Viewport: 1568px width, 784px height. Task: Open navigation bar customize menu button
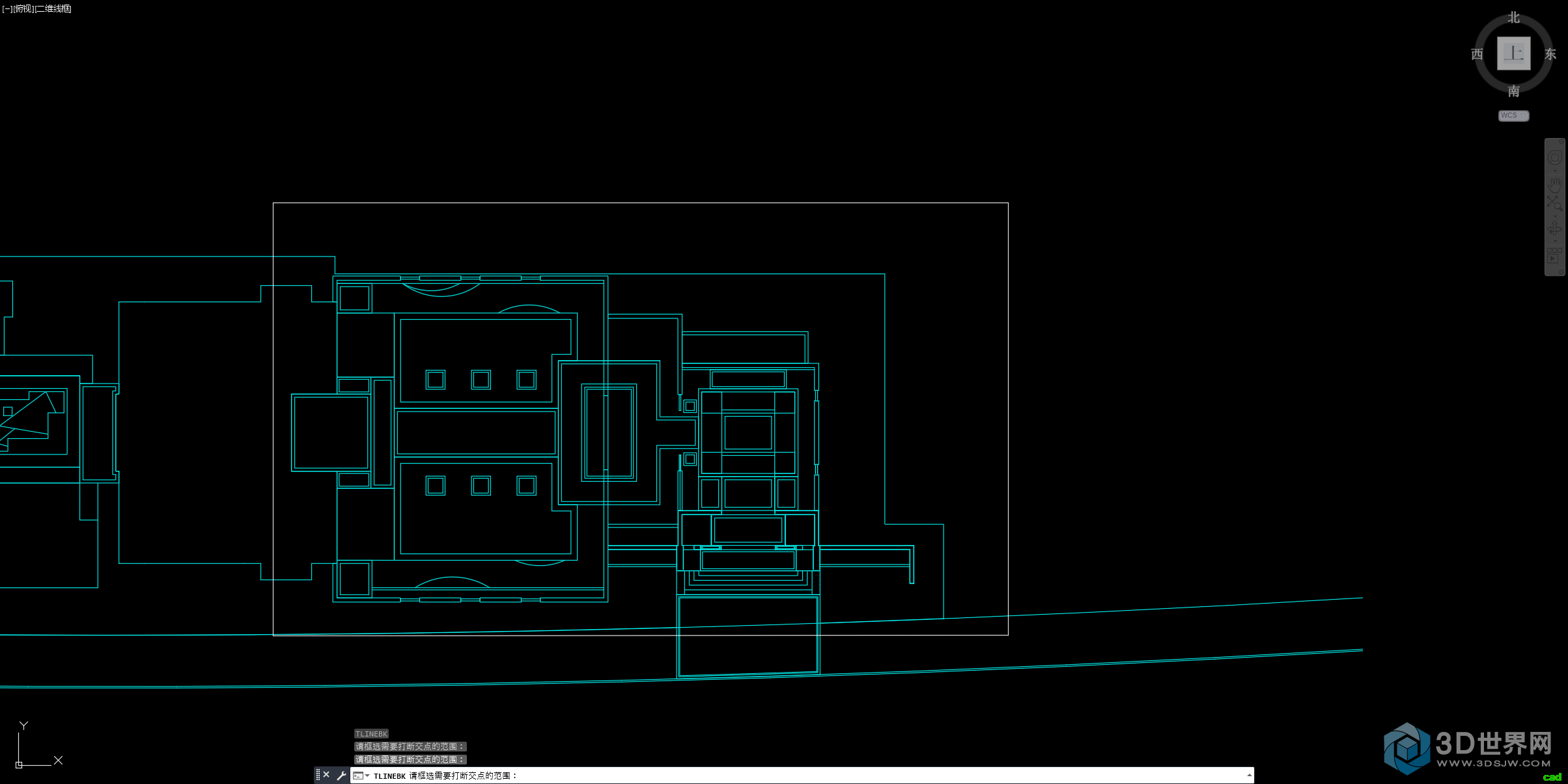pyautogui.click(x=1561, y=272)
